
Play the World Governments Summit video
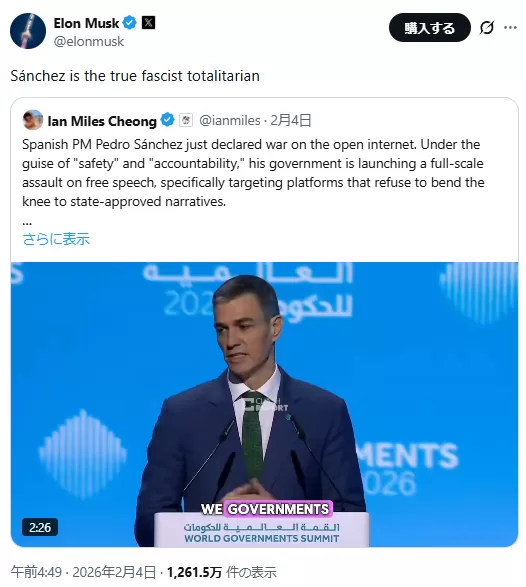tap(264, 404)
